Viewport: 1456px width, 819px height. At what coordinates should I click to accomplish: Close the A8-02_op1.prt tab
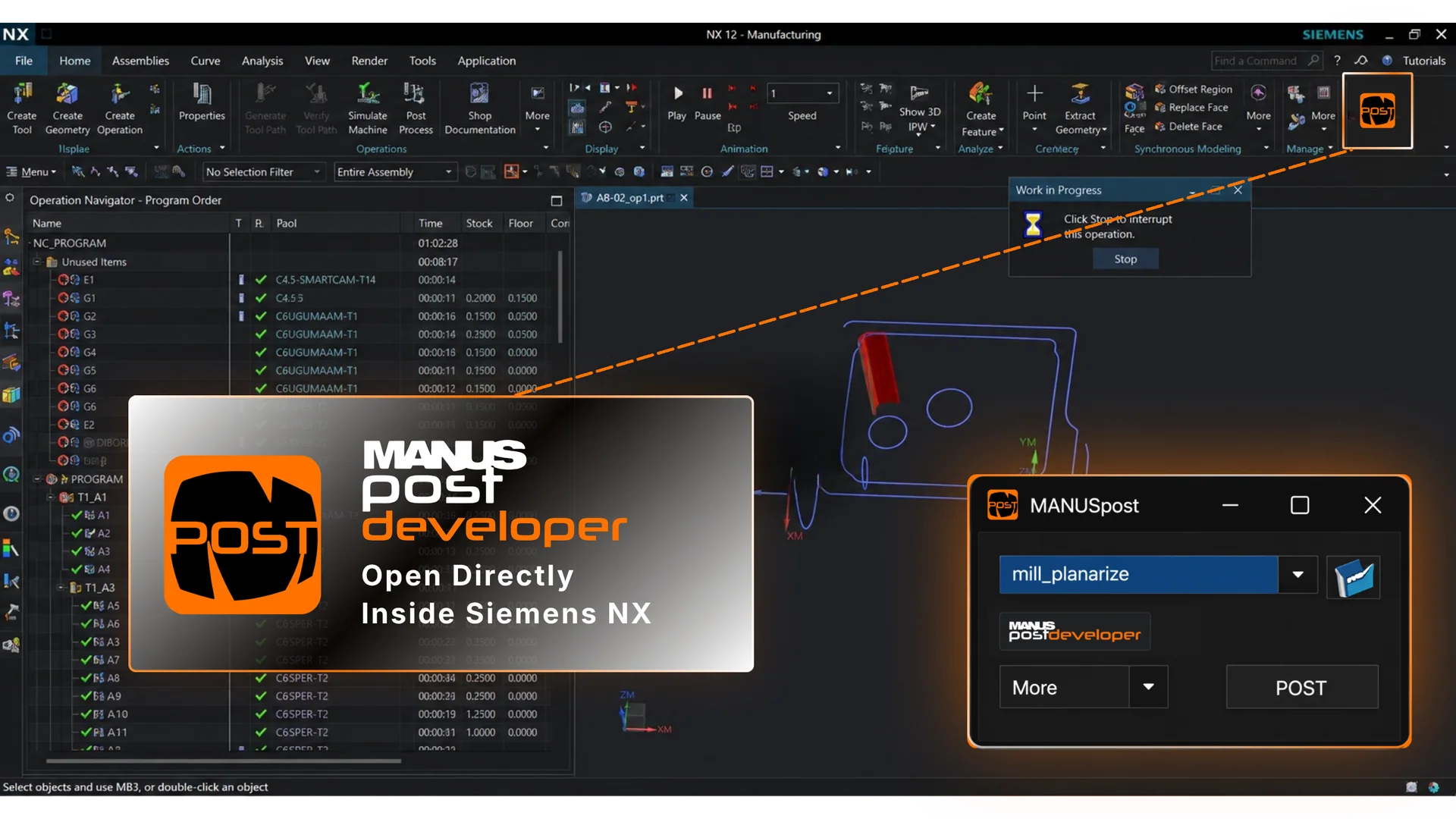pos(684,198)
